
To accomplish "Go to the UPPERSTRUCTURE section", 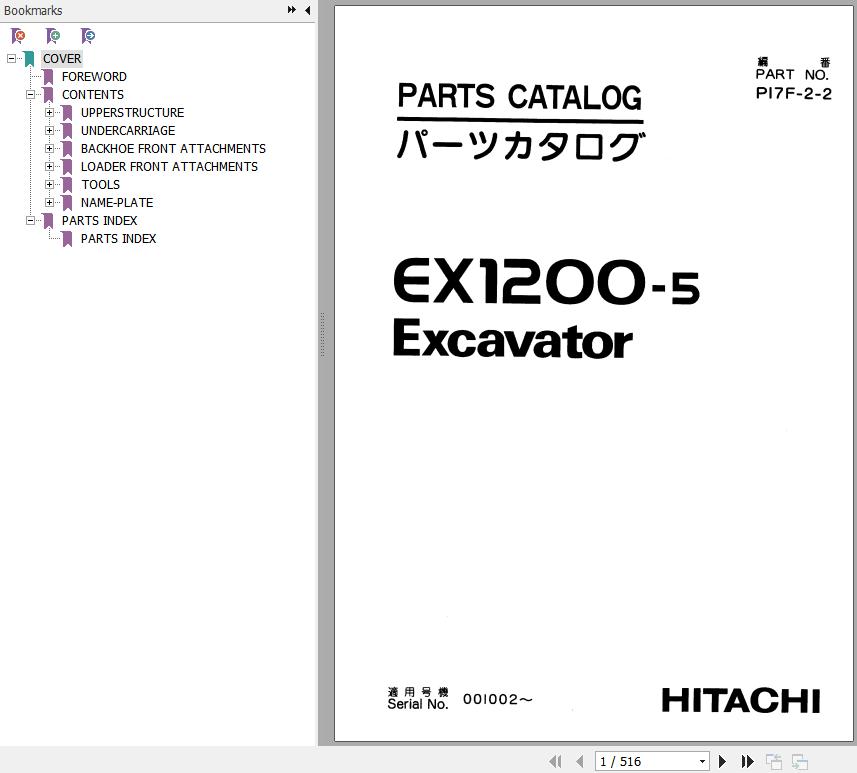I will (132, 113).
